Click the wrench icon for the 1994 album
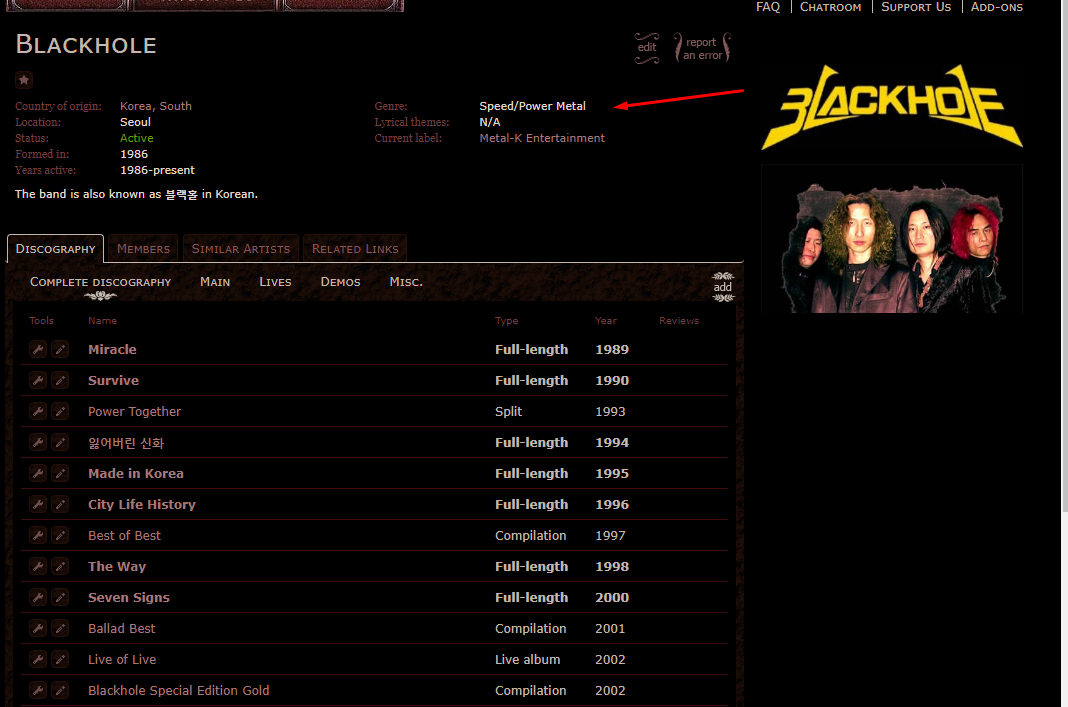This screenshot has height=707, width=1068. pyautogui.click(x=38, y=443)
